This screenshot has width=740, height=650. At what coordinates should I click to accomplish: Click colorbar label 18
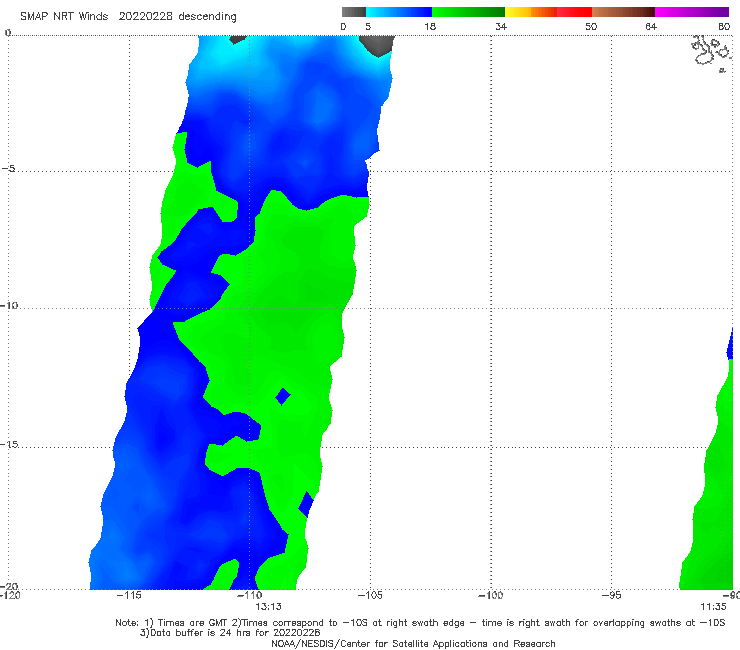click(x=430, y=26)
